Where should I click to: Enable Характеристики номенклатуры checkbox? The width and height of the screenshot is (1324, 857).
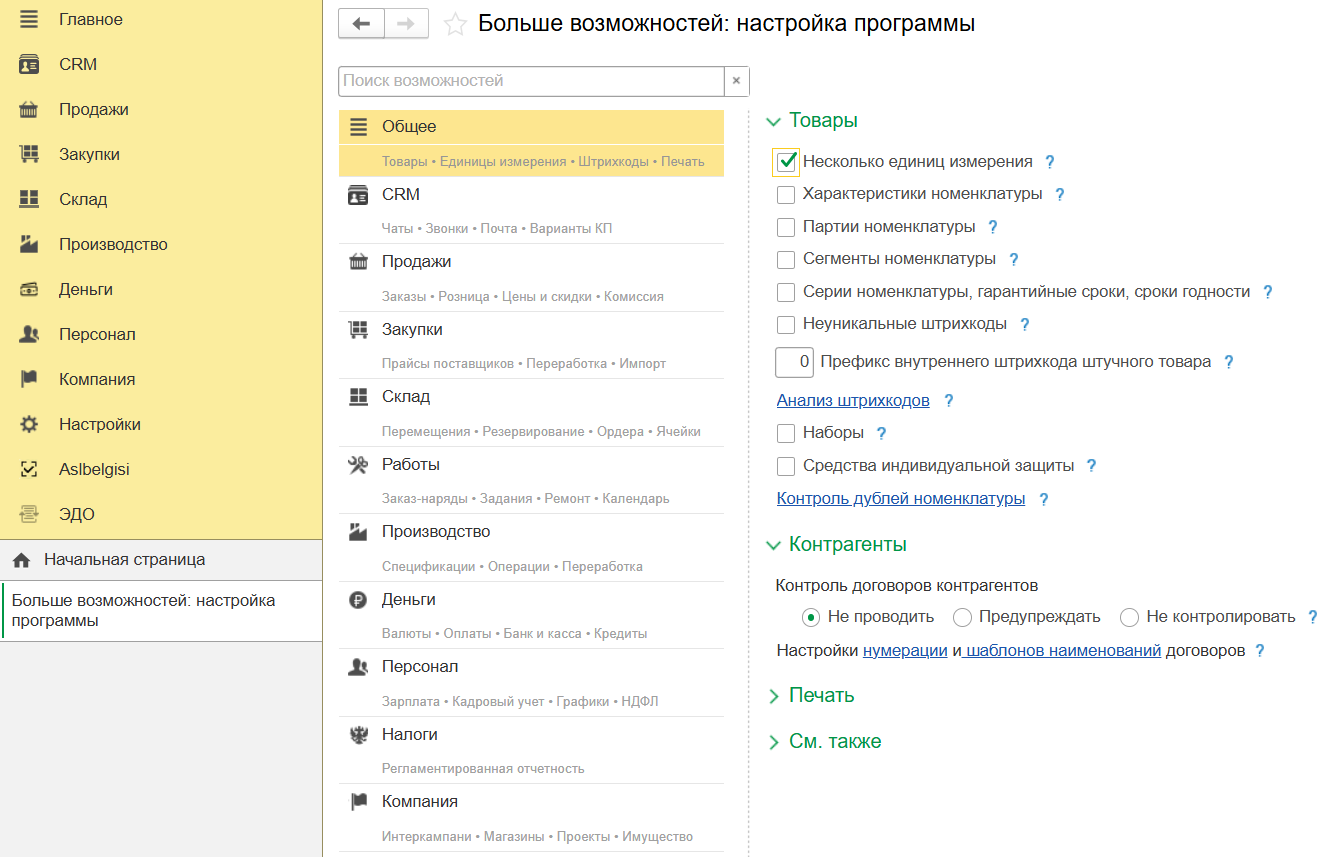tap(786, 194)
